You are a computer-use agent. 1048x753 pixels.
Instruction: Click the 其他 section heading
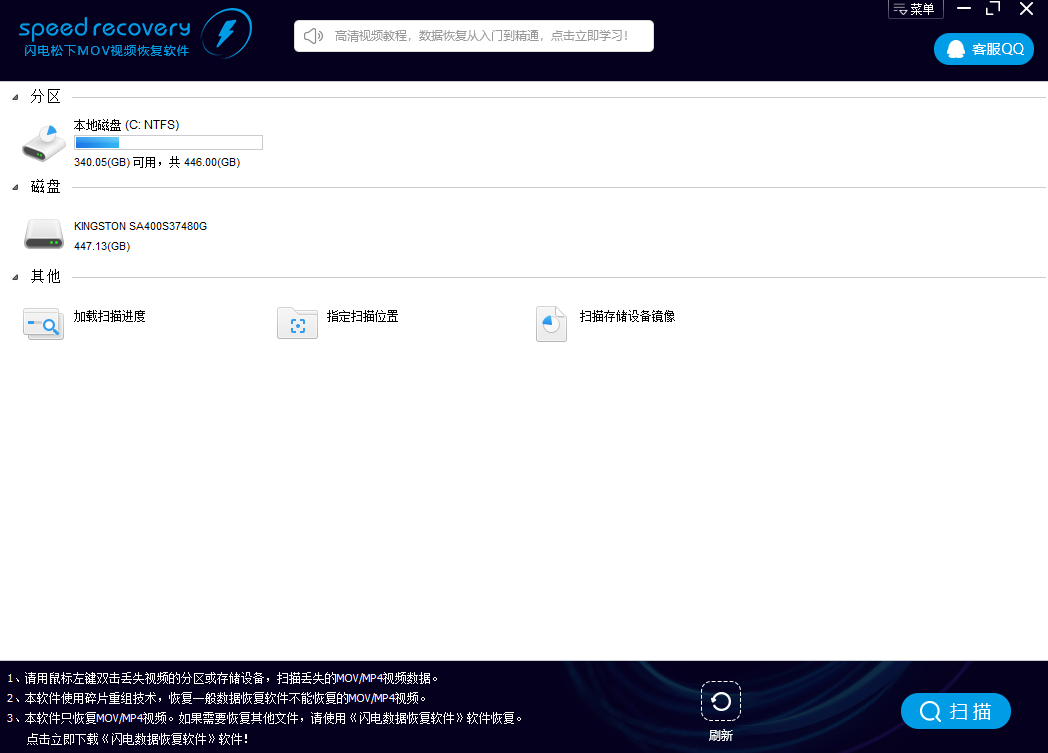click(45, 277)
